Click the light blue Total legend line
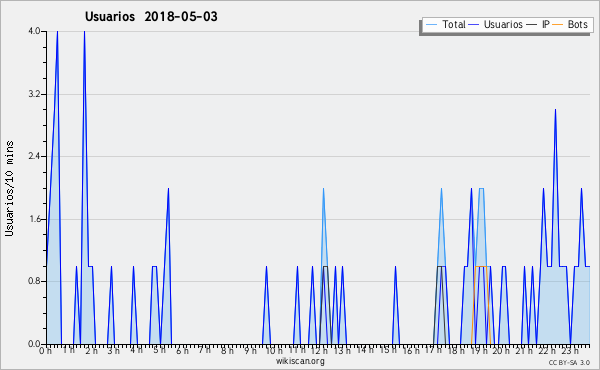600x370 pixels. [431, 25]
